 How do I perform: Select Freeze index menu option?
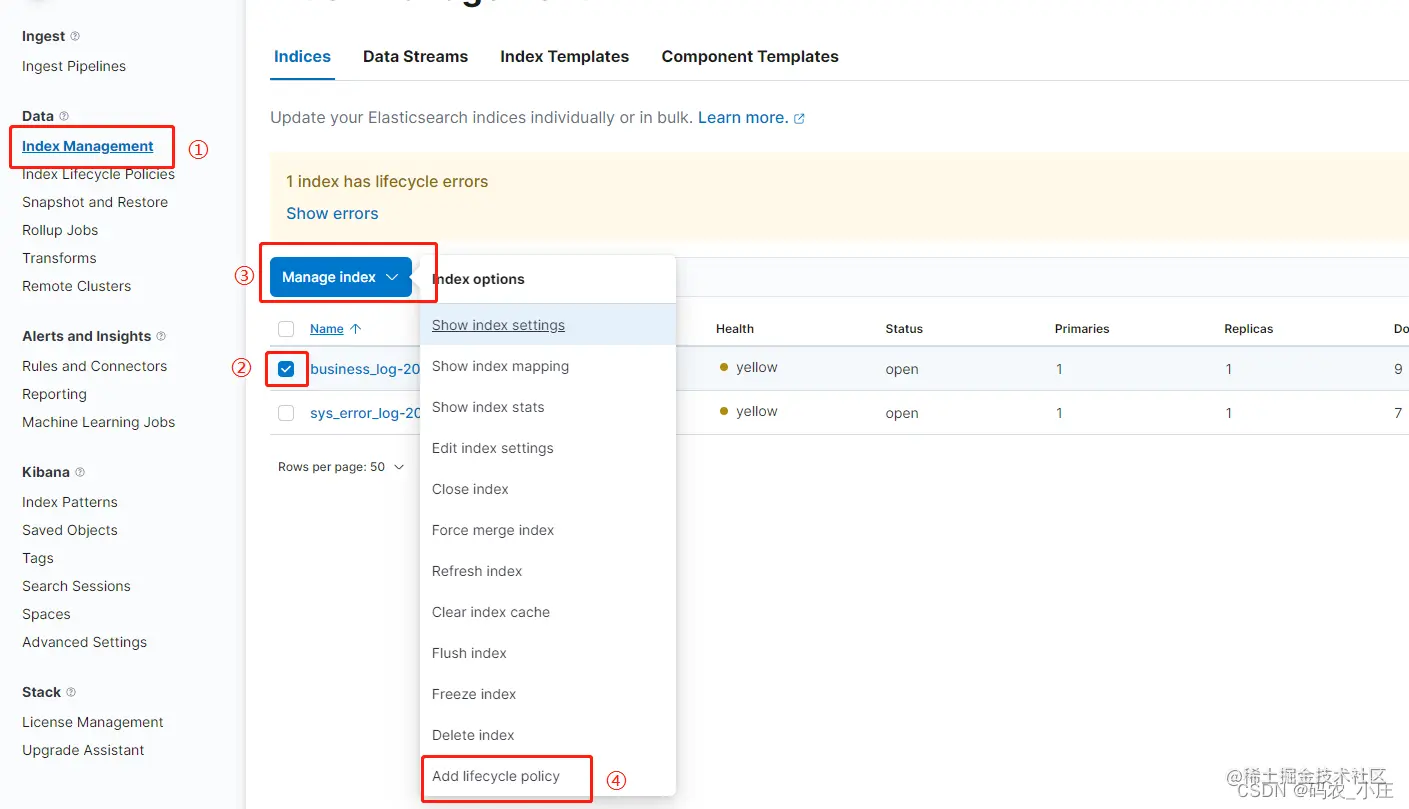pyautogui.click(x=548, y=694)
